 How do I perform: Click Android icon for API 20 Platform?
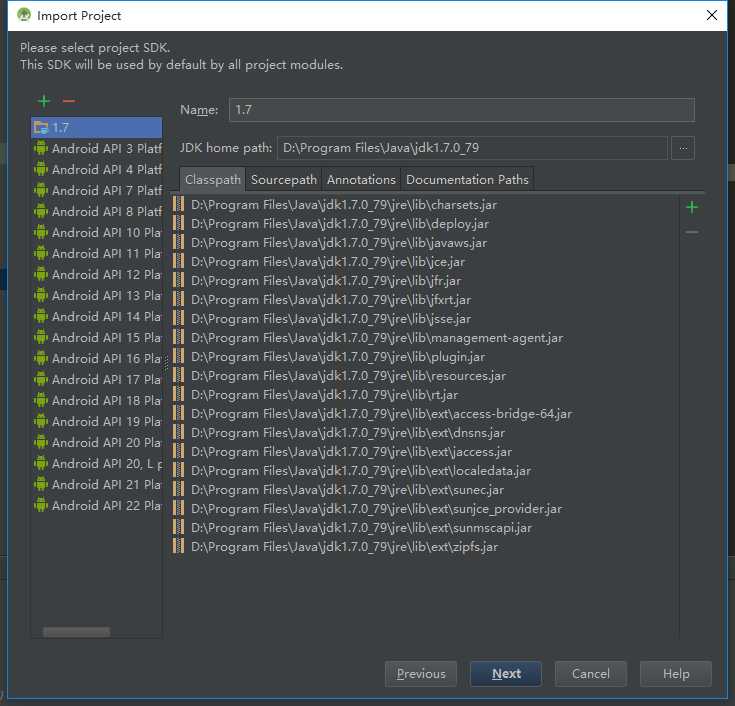point(41,443)
